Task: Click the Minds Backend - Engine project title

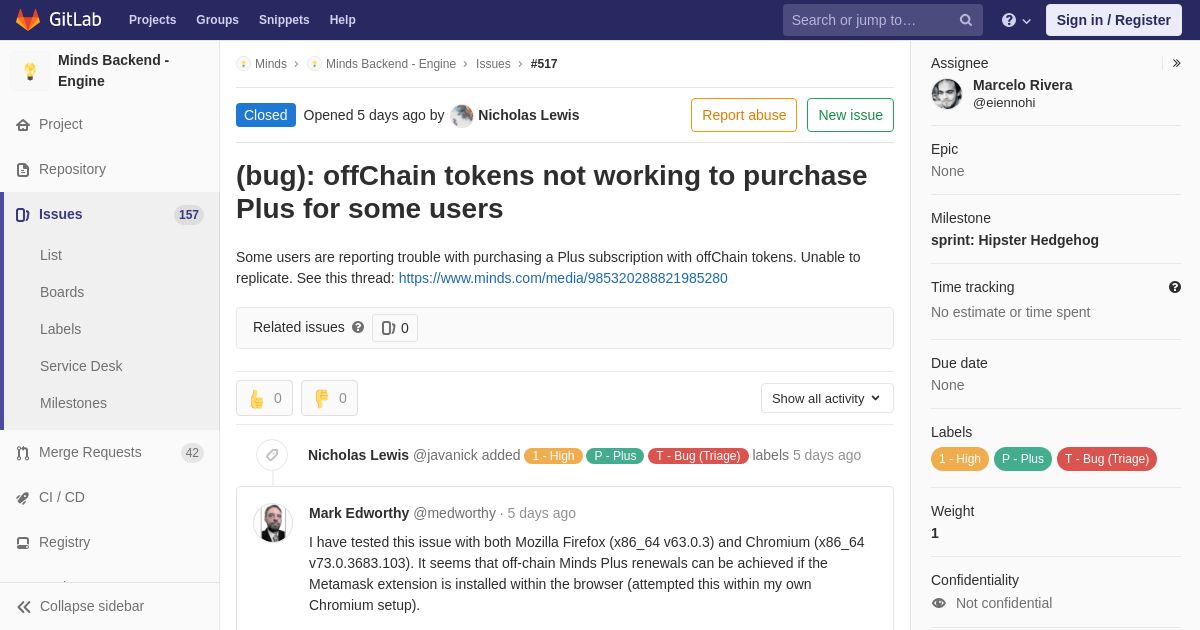Action: tap(114, 71)
